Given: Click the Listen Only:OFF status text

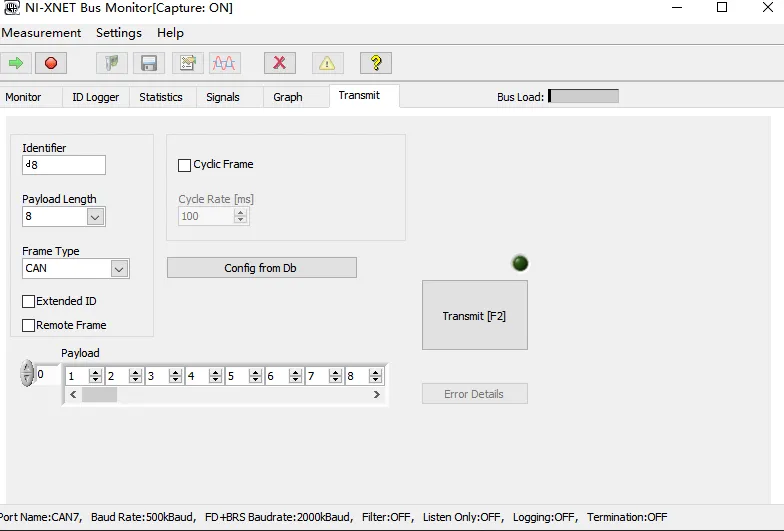Looking at the screenshot, I should click(x=463, y=517).
